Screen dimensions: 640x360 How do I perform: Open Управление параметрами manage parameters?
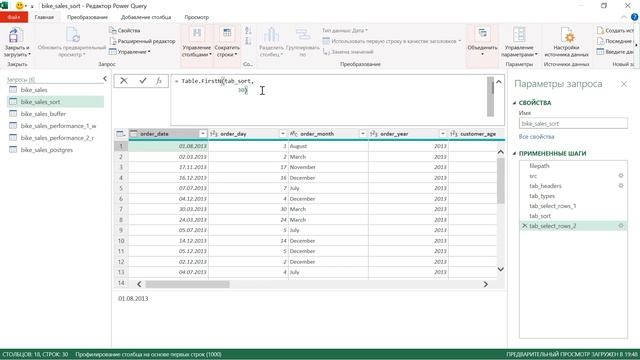click(x=519, y=42)
